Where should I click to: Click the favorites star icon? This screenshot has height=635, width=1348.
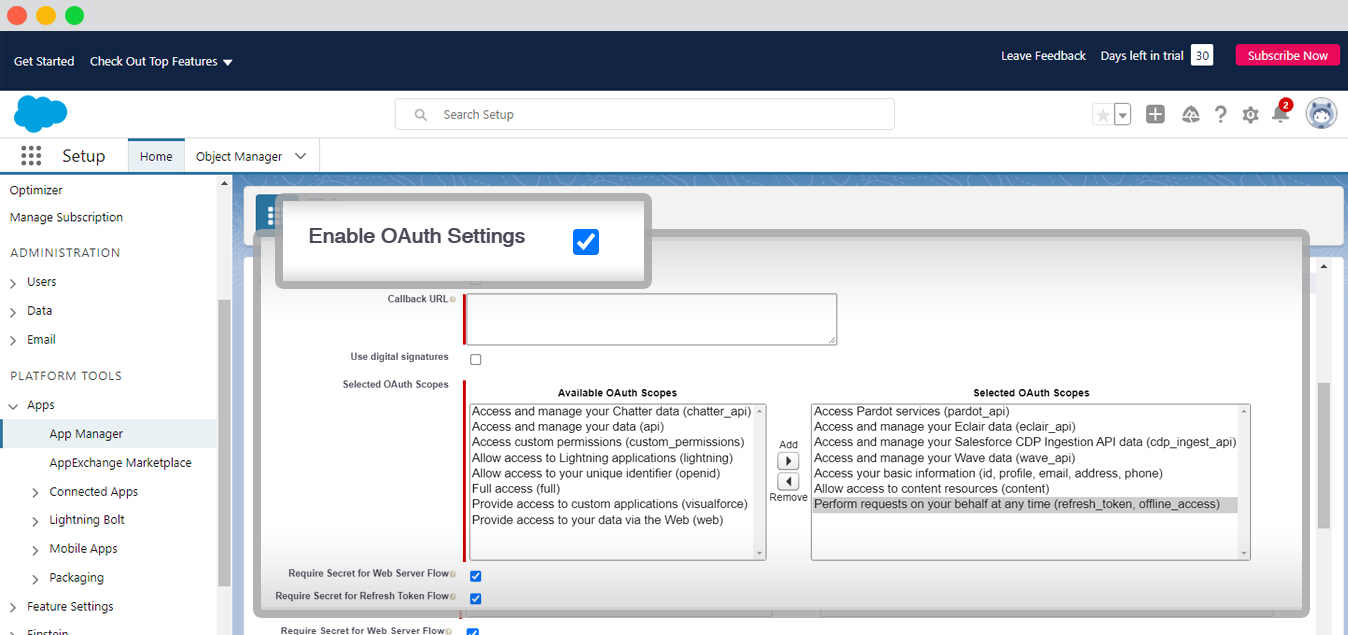click(x=1103, y=115)
